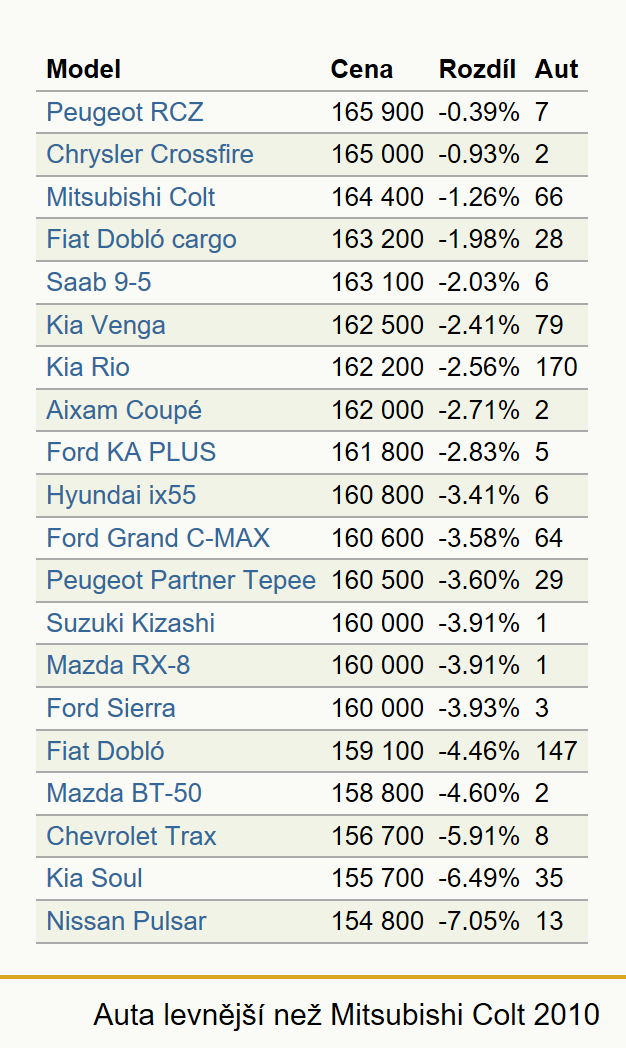Select the Nissan Pulsar link
The width and height of the screenshot is (626, 1048).
click(126, 921)
